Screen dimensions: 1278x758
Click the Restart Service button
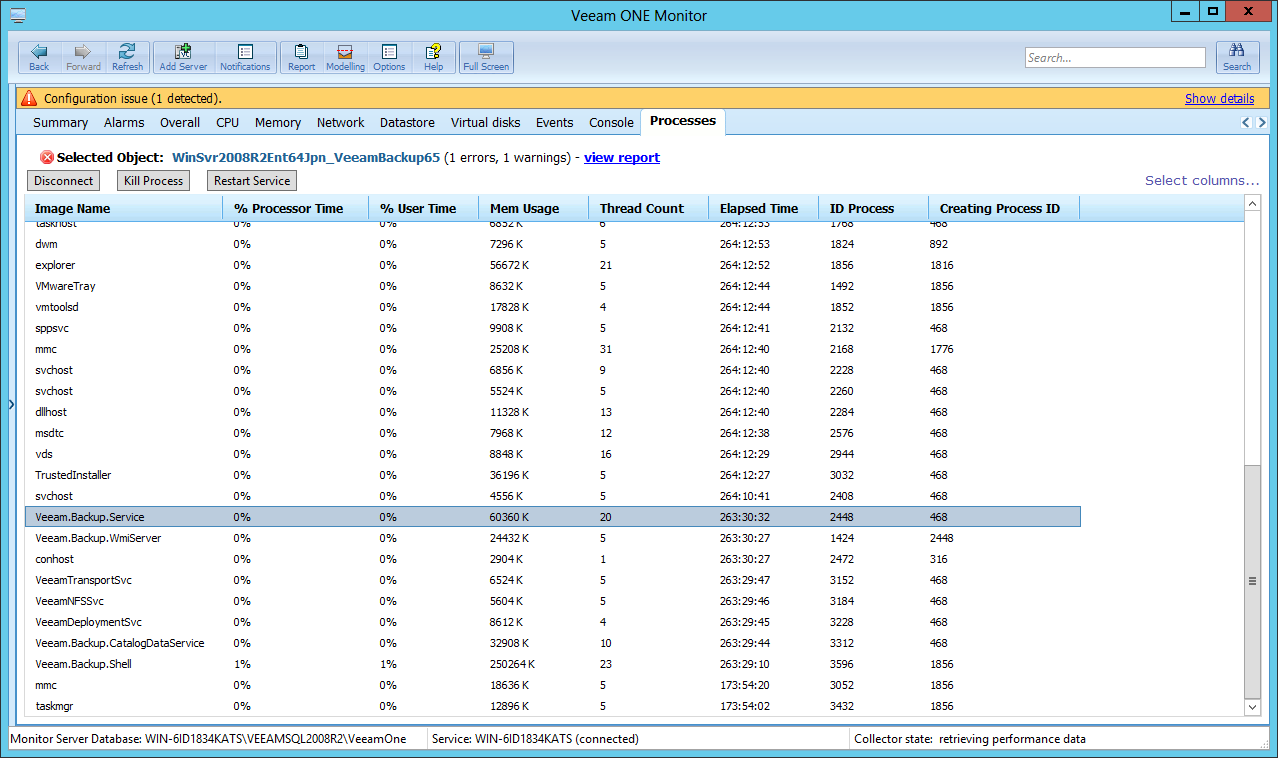[252, 180]
